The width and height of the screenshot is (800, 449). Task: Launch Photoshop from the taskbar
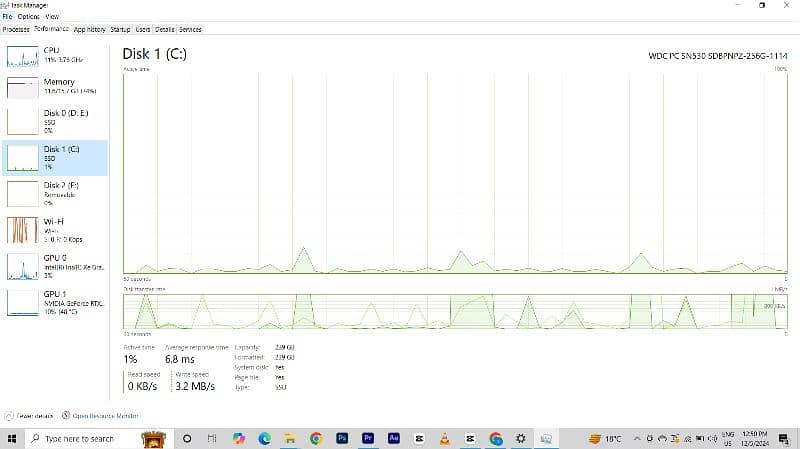point(342,438)
